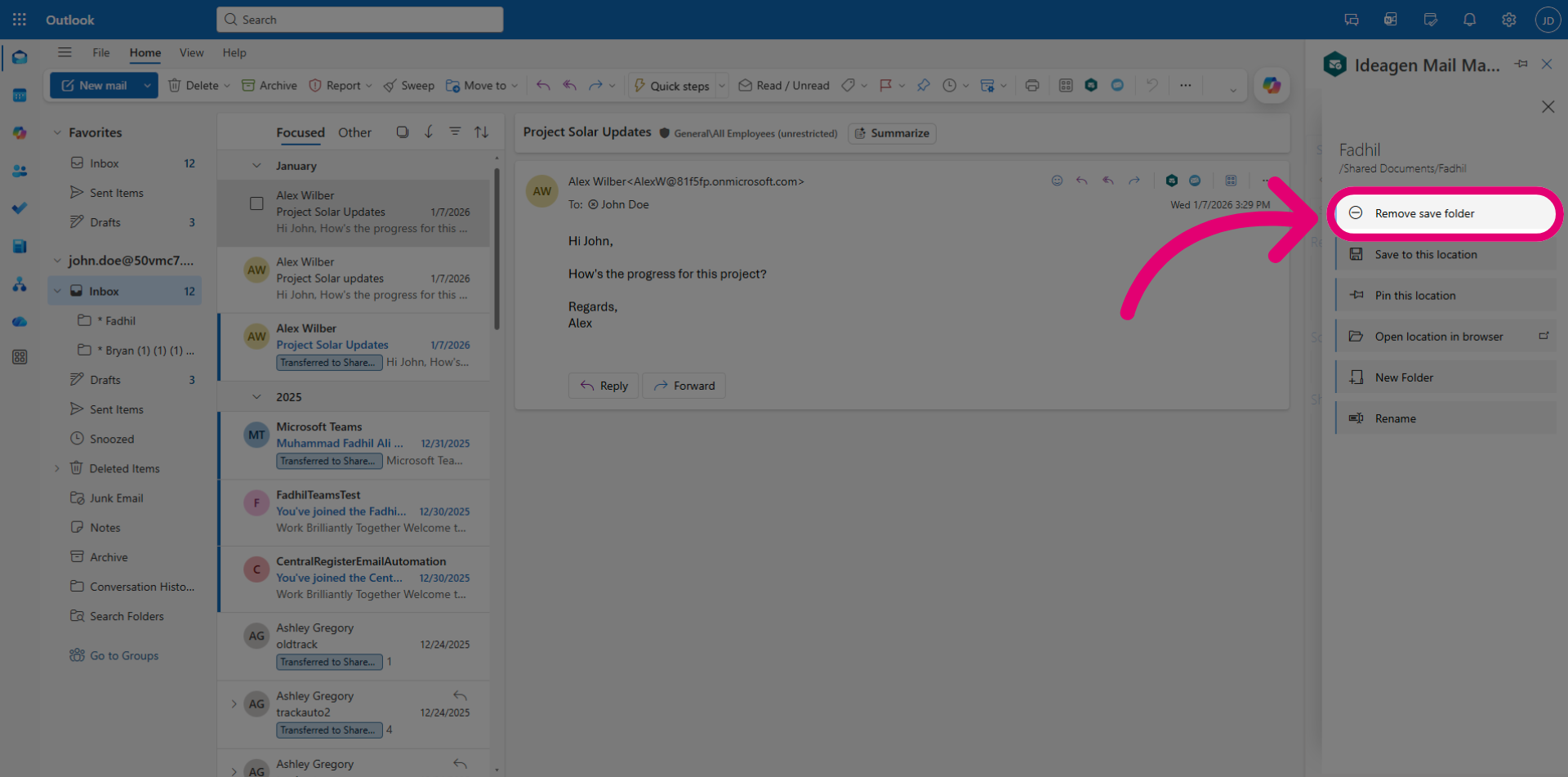Click the account avatar JD
Viewport: 1568px width, 777px height.
click(1548, 20)
